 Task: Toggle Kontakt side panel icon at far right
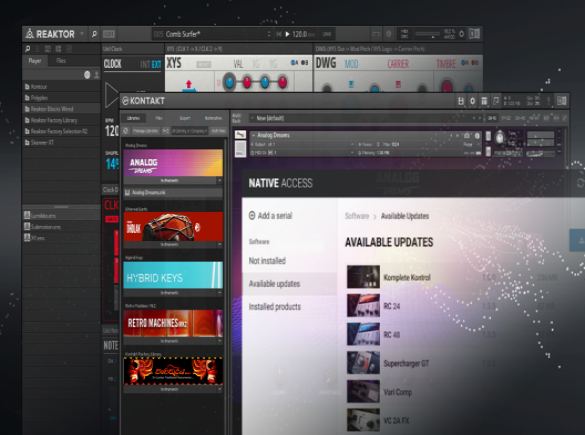pyautogui.click(x=561, y=101)
